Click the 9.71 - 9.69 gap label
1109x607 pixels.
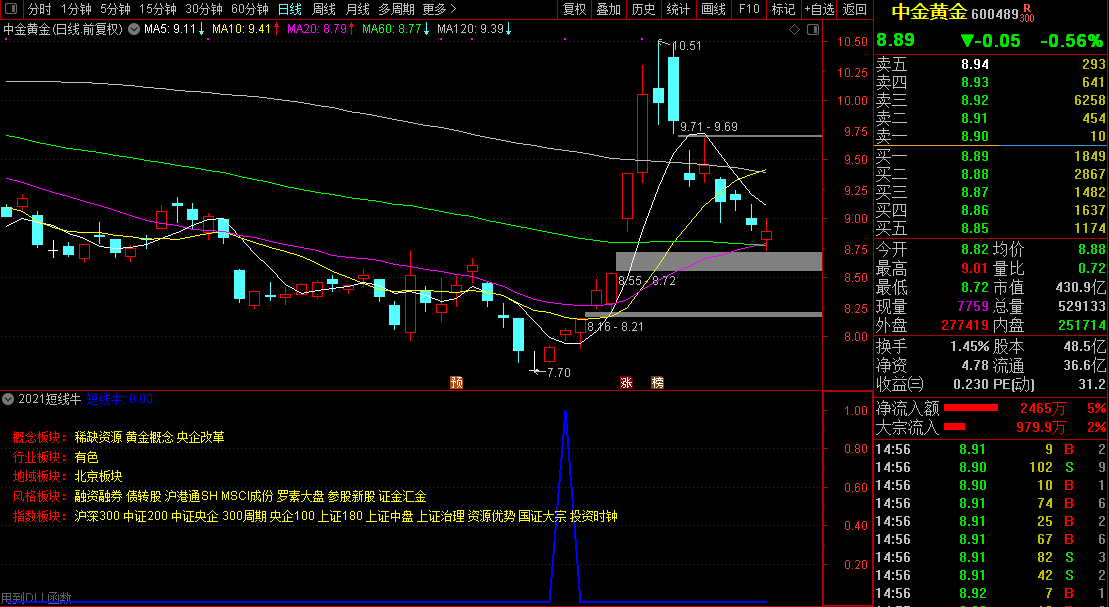pos(709,127)
